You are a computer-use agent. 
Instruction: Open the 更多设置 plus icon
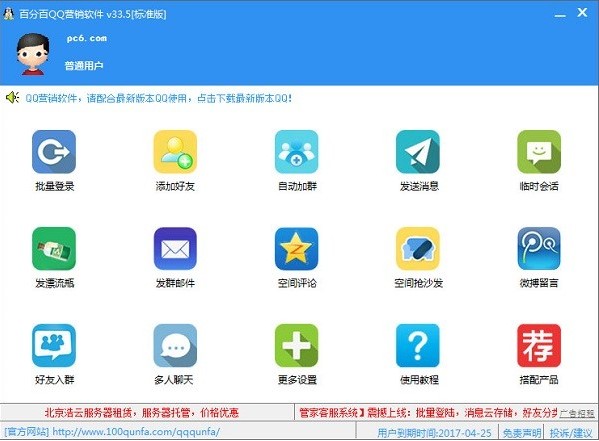[x=296, y=345]
